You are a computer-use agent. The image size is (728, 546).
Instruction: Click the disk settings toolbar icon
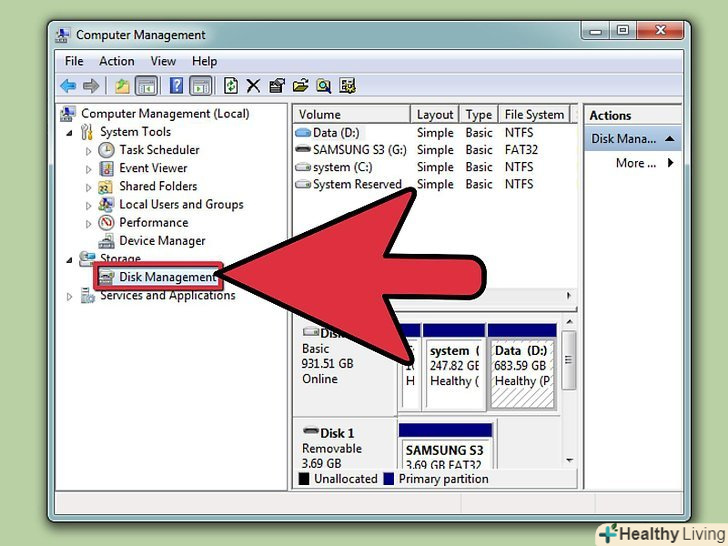coord(347,86)
